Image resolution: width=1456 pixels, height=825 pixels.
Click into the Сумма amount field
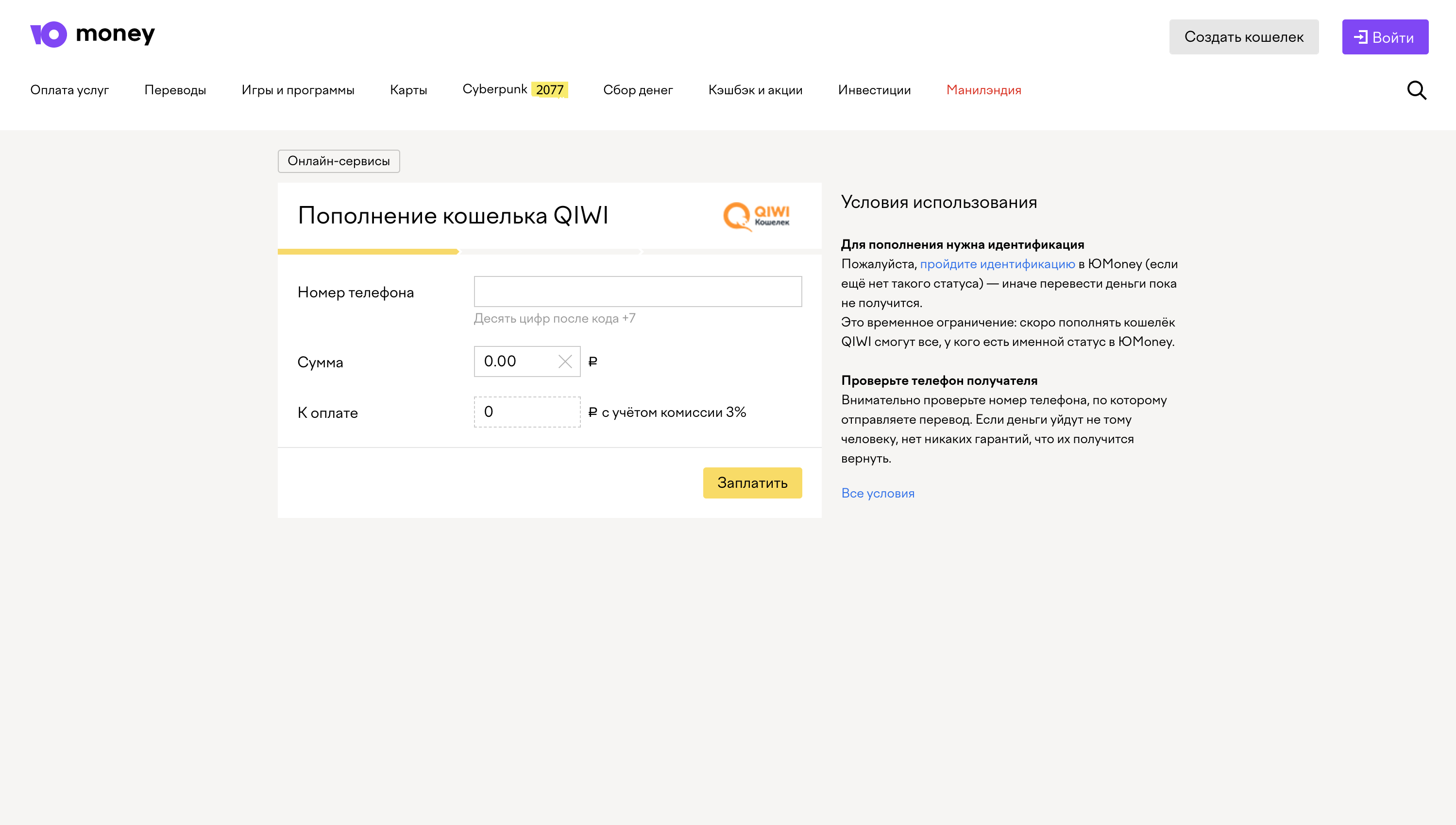point(526,361)
